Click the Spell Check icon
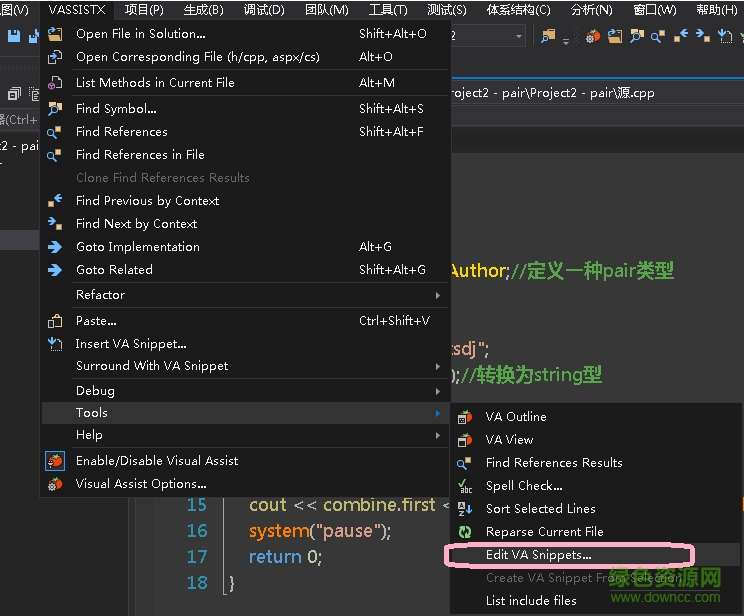Viewport: 744px width, 616px height. coord(465,486)
